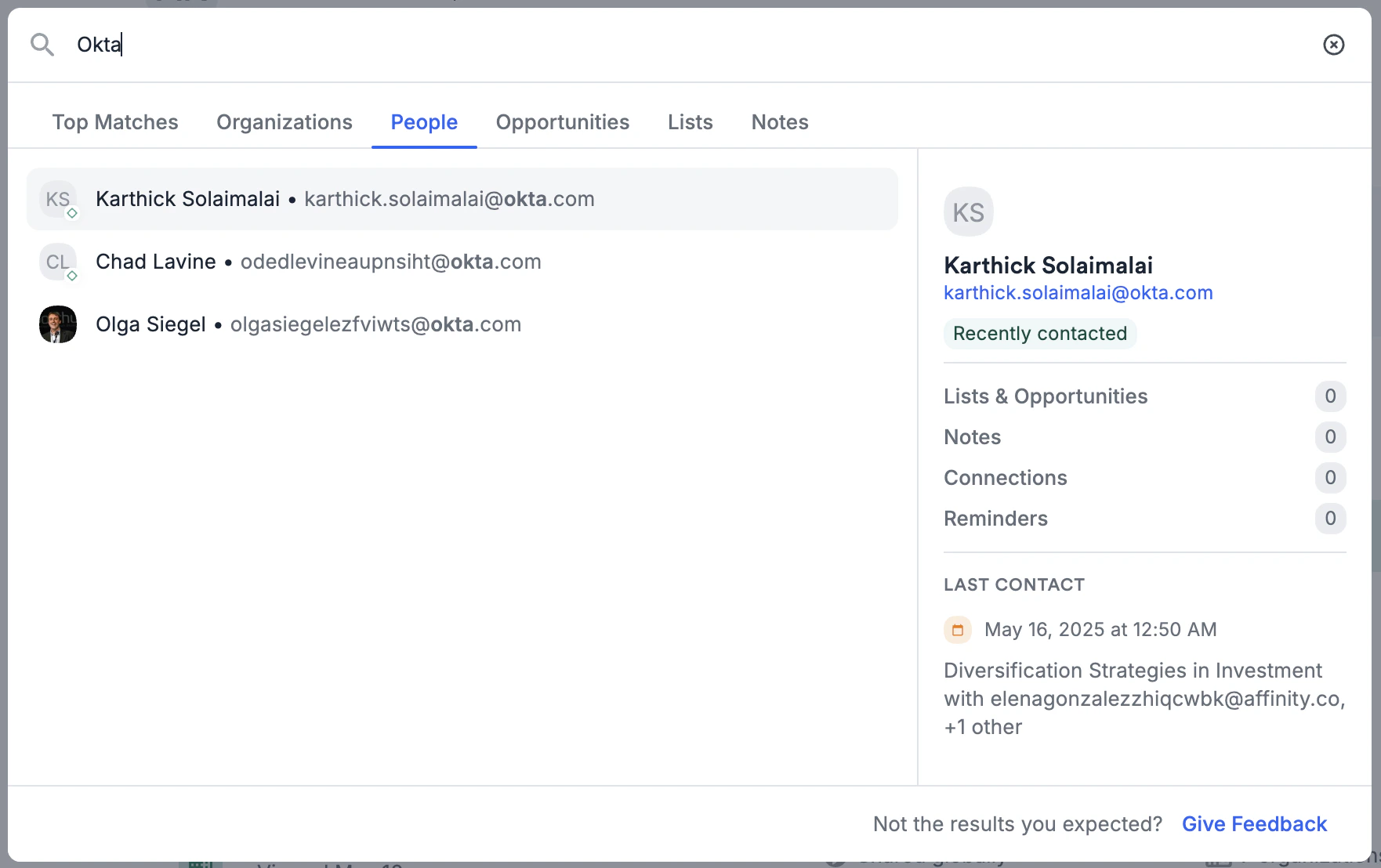Click the LAST CONTACT section heading
1381x868 pixels.
point(1014,585)
